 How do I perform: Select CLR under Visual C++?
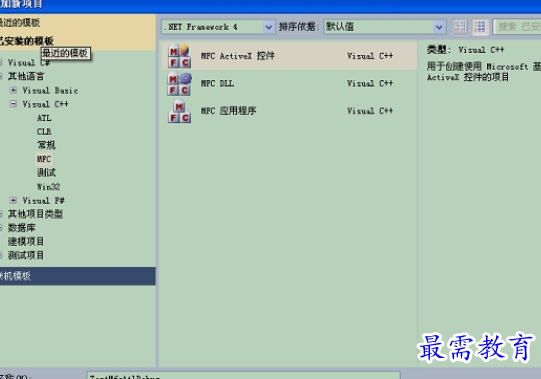click(44, 132)
